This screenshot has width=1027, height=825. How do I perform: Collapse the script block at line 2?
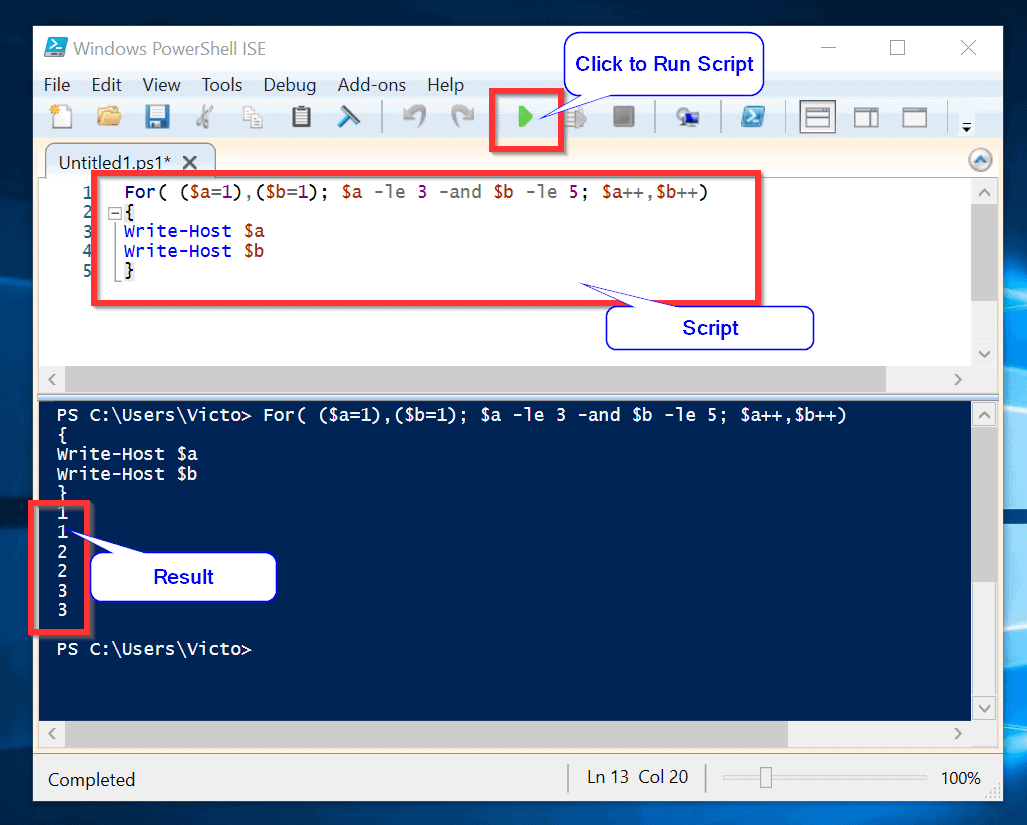tap(115, 211)
